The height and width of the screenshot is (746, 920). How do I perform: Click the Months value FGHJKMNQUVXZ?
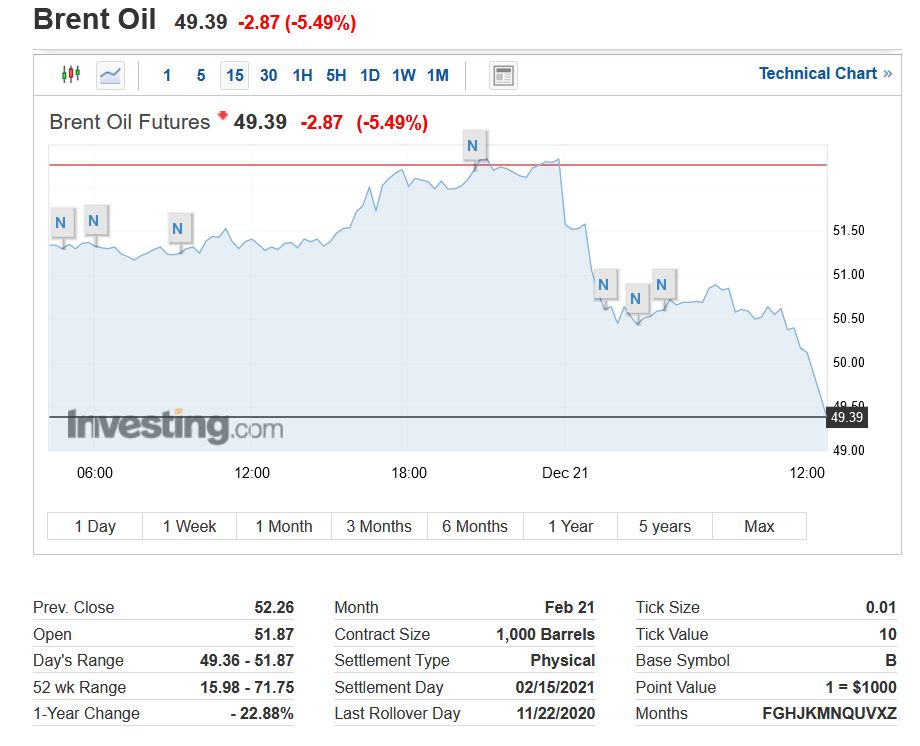click(x=830, y=713)
